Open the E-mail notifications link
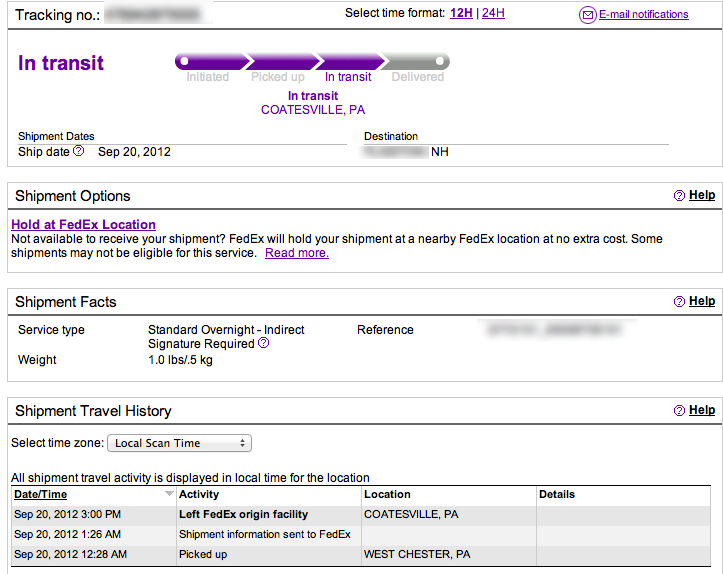The height and width of the screenshot is (574, 723). 643,14
